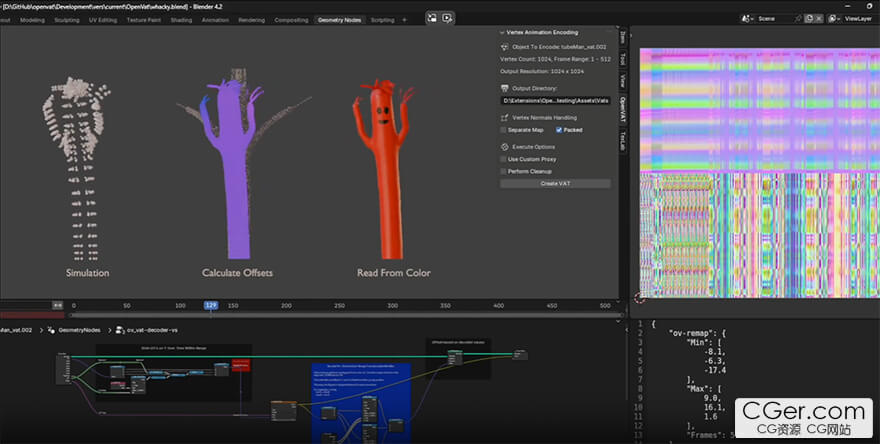The image size is (880, 444).
Task: Enable the Use Custom Proxy checkbox
Action: [503, 159]
